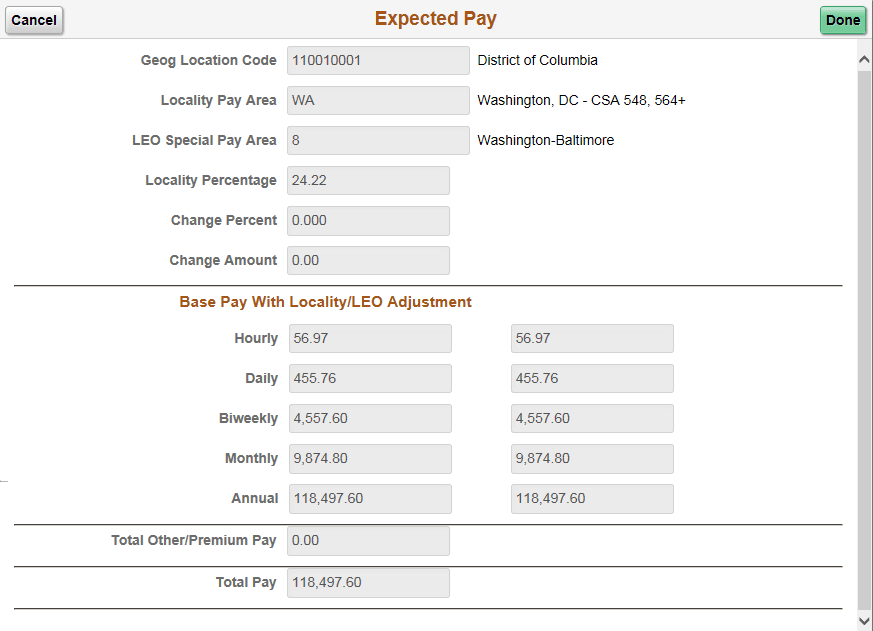Click the right Annual field showing 118,497.60
873x631 pixels.
coord(592,498)
